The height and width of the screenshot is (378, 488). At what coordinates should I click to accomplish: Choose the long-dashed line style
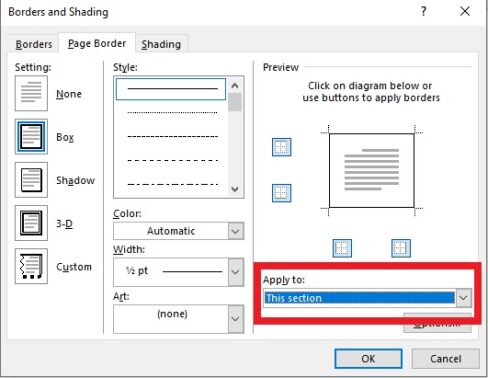pos(172,161)
